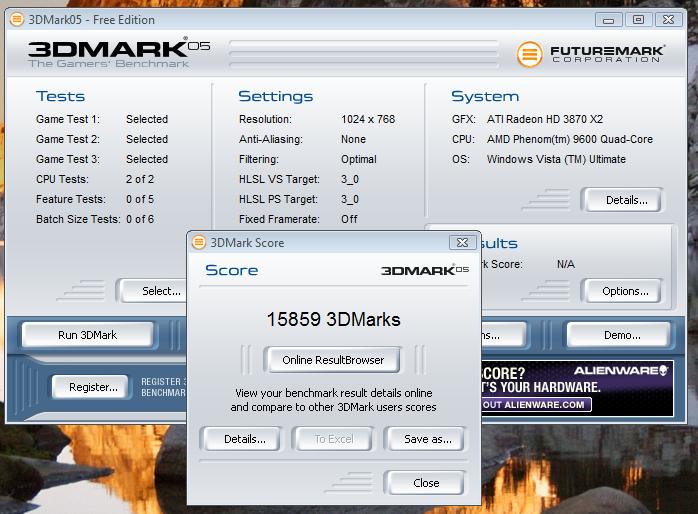Screen dimensions: 698x514
Task: Click the Tests section heading
Action: tap(61, 96)
